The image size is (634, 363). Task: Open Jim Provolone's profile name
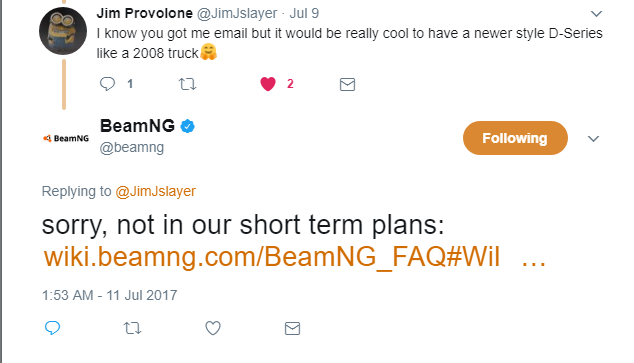(145, 13)
